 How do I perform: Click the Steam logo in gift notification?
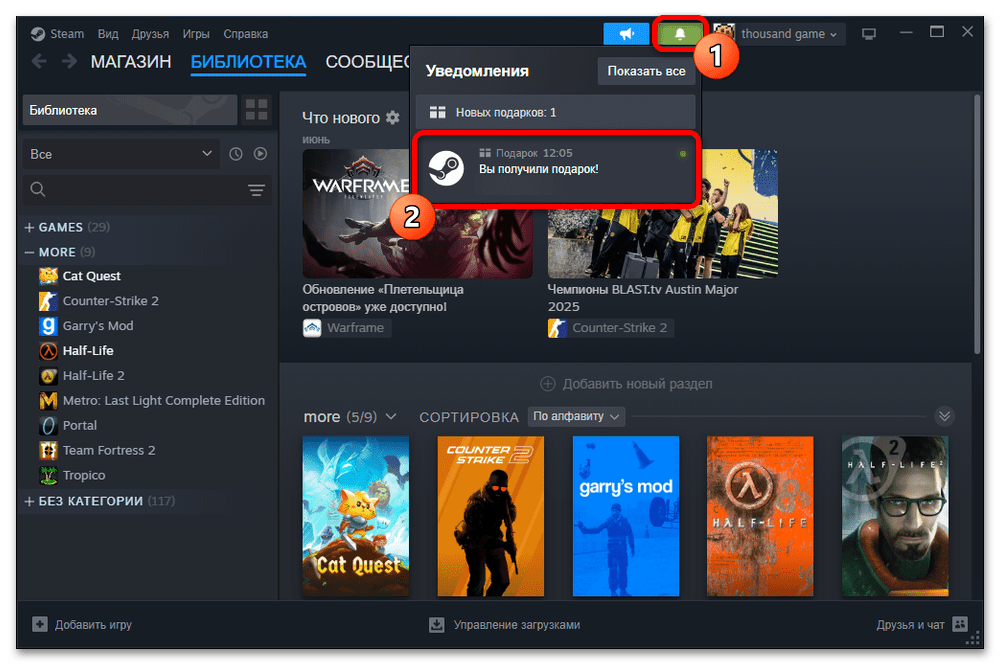pyautogui.click(x=446, y=168)
